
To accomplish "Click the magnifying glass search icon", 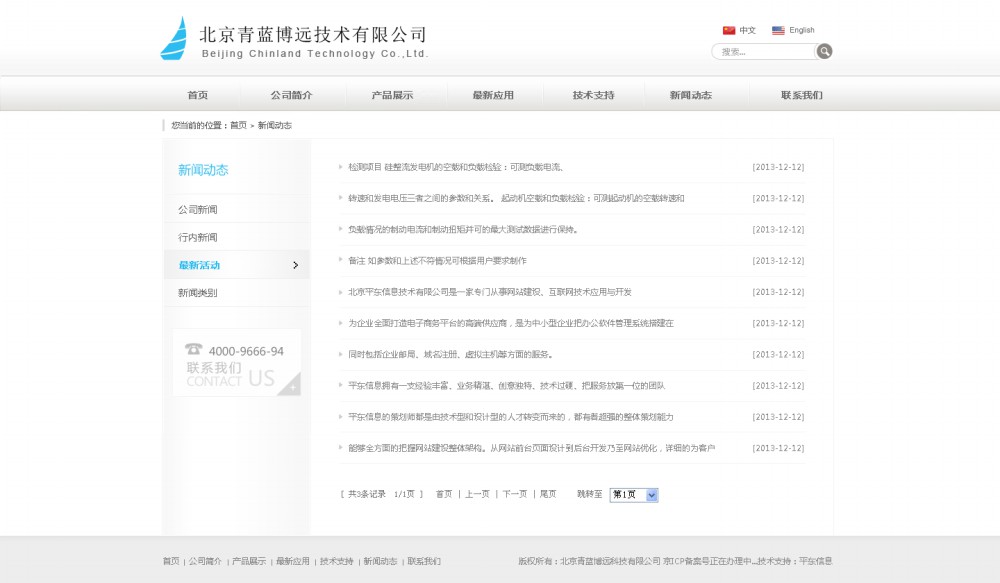I will (x=823, y=50).
